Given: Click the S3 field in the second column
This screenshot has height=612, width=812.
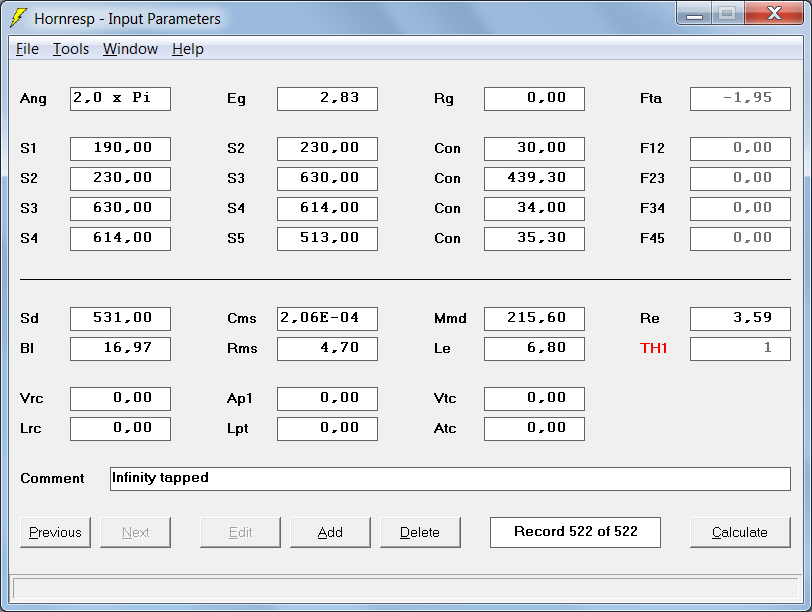Looking at the screenshot, I should 327,179.
